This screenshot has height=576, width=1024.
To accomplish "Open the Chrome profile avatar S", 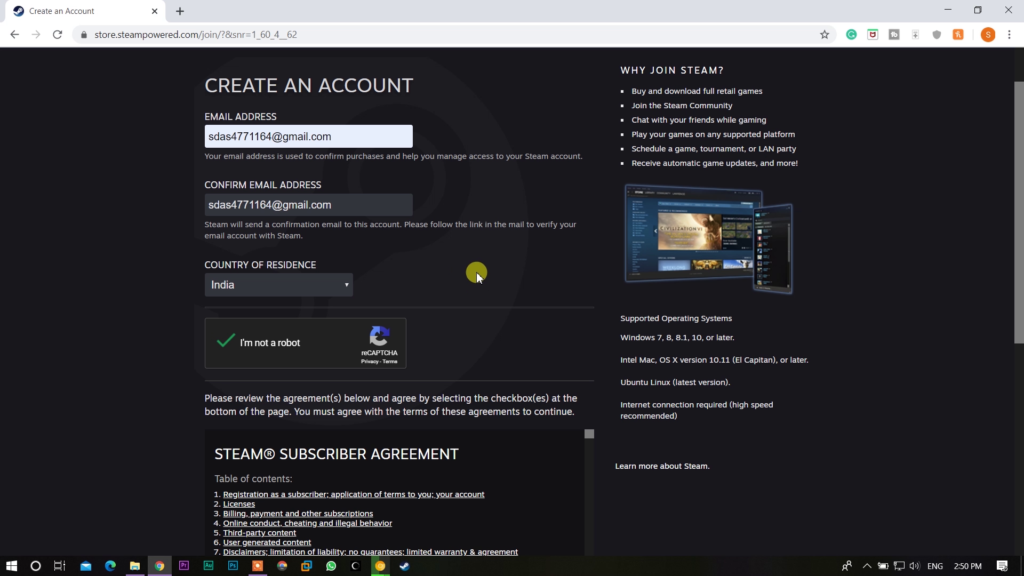I will click(x=987, y=35).
